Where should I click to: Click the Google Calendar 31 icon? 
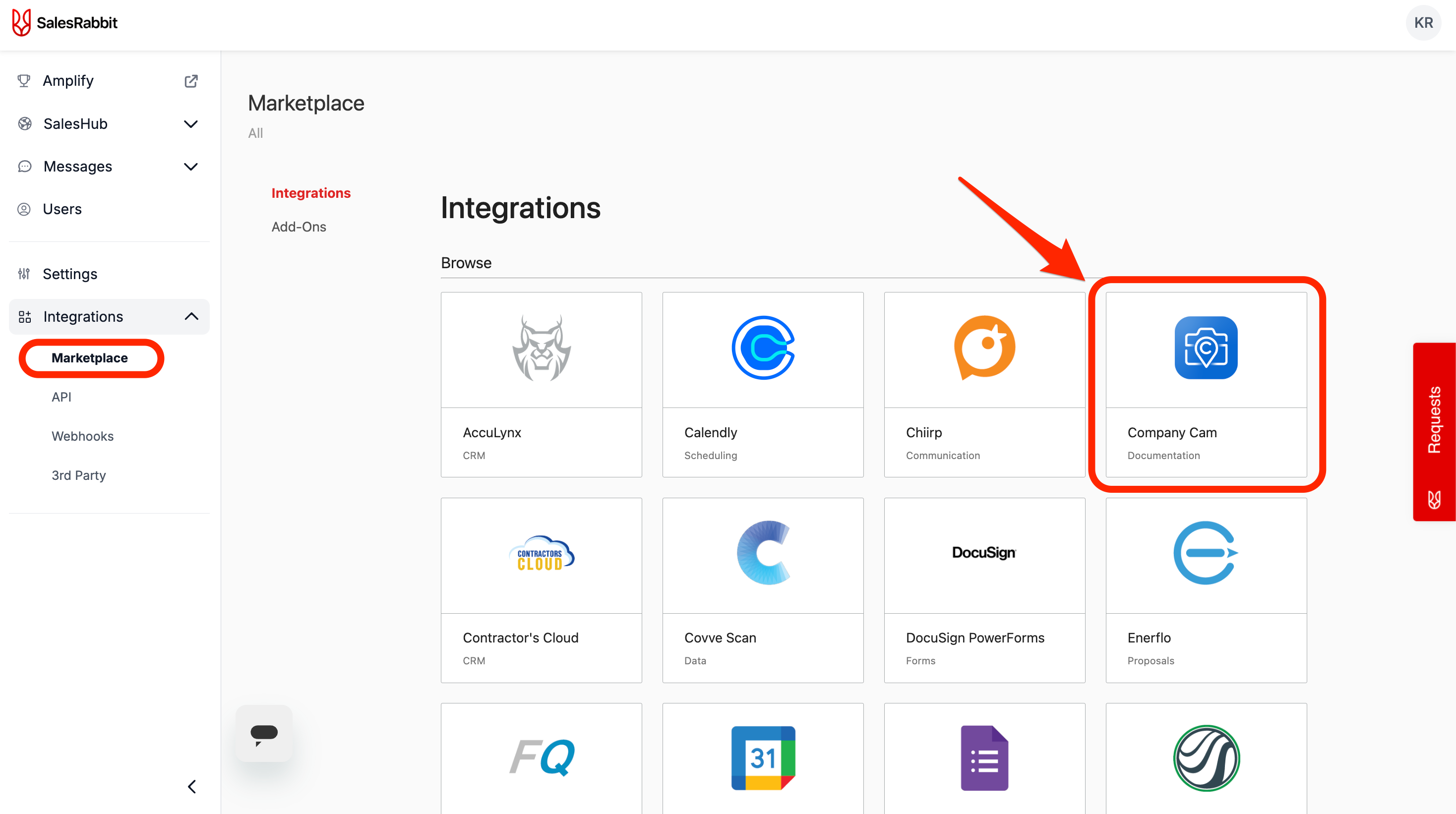763,757
